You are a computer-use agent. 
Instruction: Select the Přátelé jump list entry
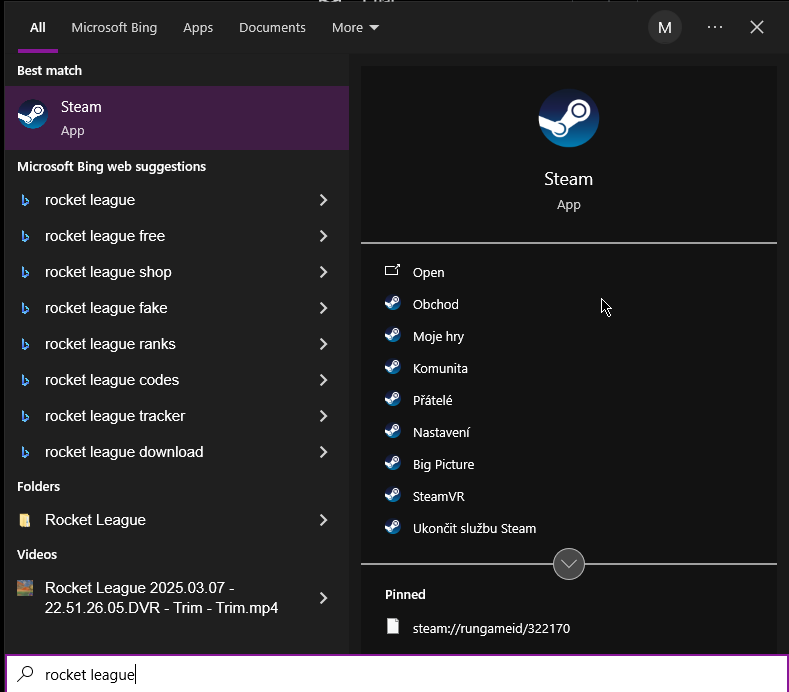(x=432, y=400)
